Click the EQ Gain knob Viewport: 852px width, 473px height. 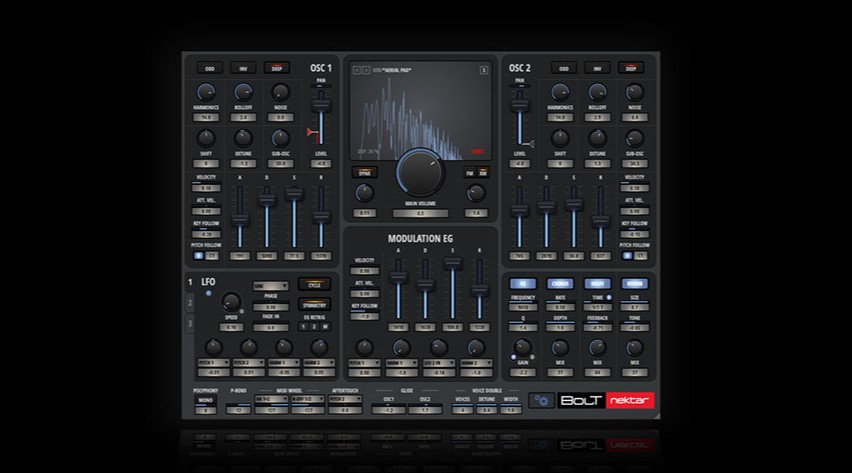coord(523,347)
